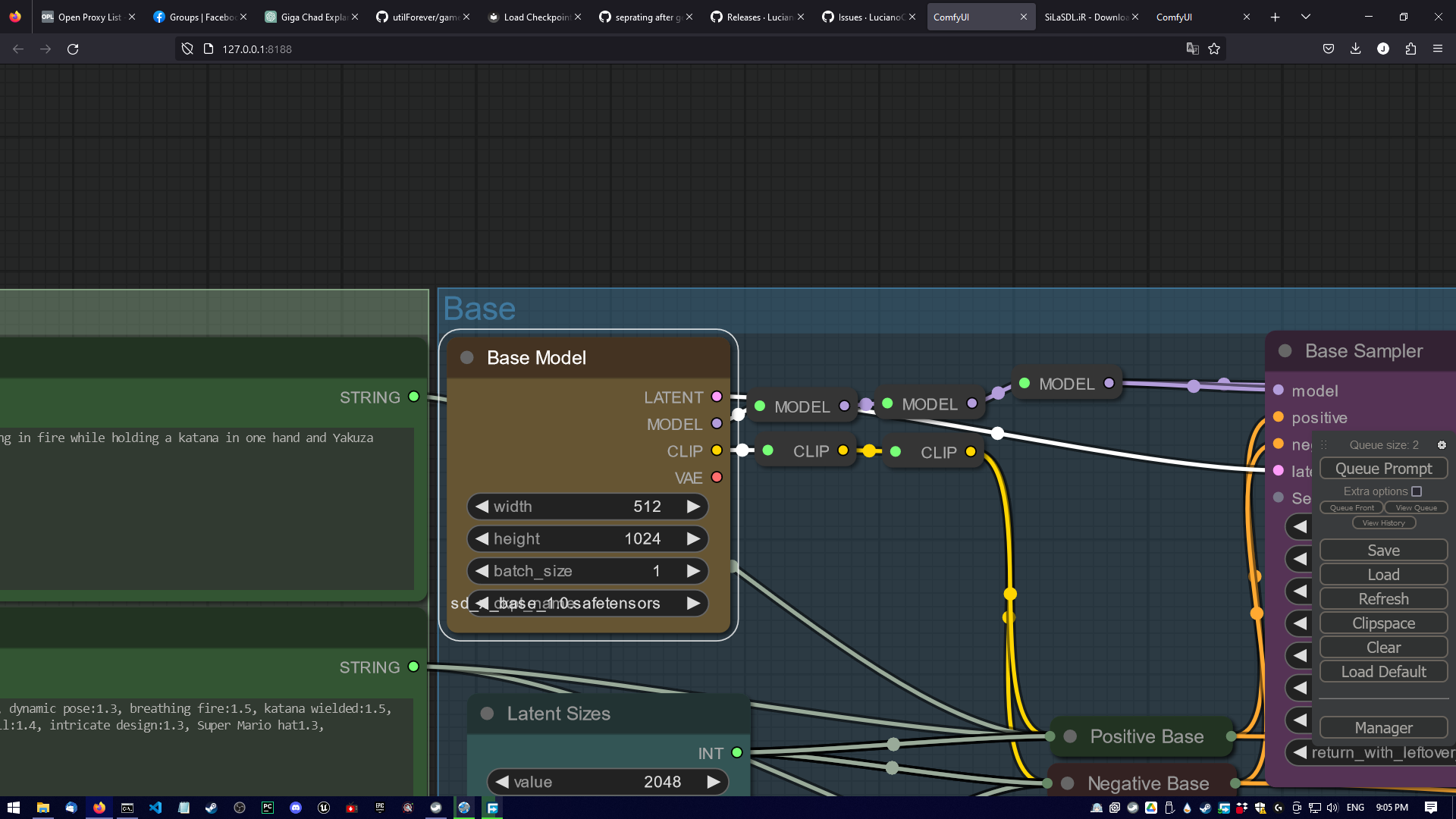Screen dimensions: 1456x819
Task: Open Firefox downloads panel icon
Action: coord(1354,49)
